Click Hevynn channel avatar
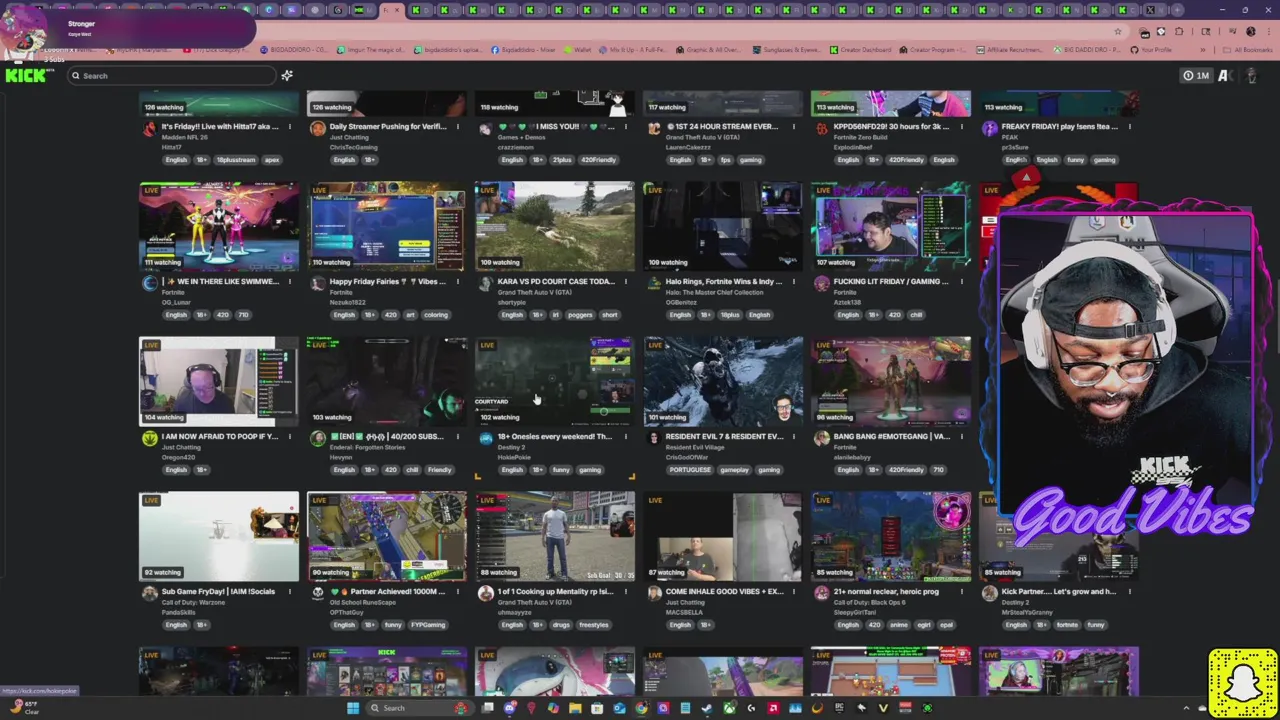 pos(317,438)
